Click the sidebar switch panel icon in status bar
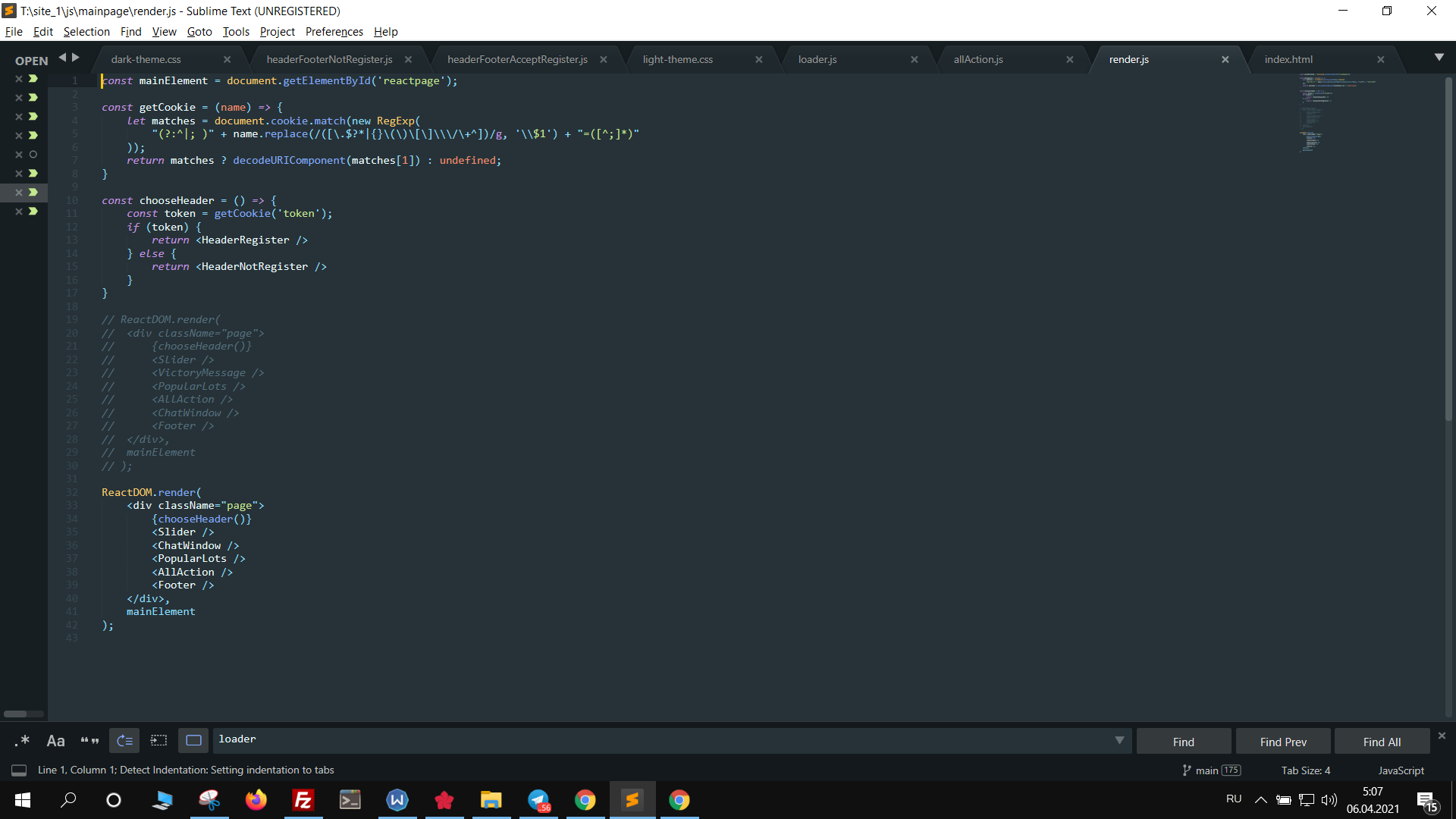The height and width of the screenshot is (819, 1456). tap(19, 770)
